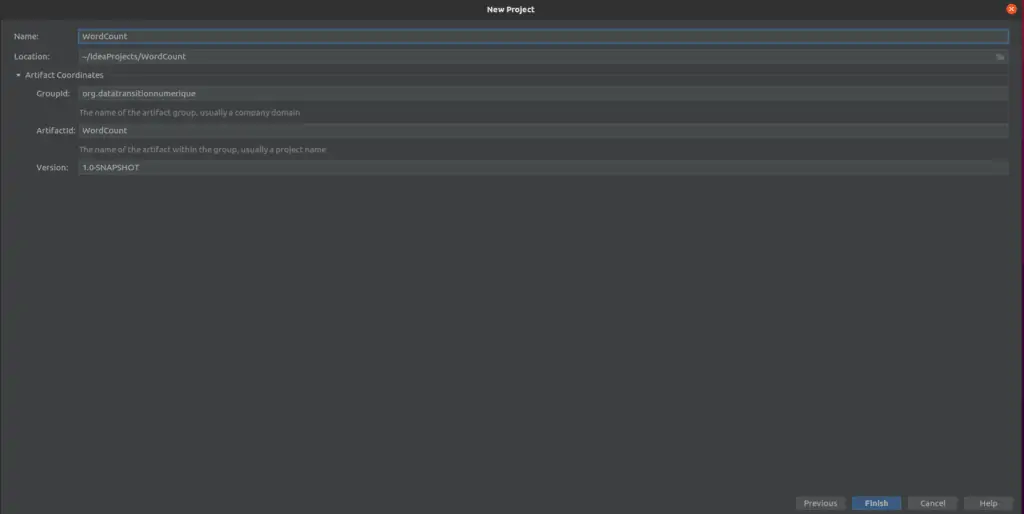Go back with the Previous button
1024x514 pixels.
point(820,503)
